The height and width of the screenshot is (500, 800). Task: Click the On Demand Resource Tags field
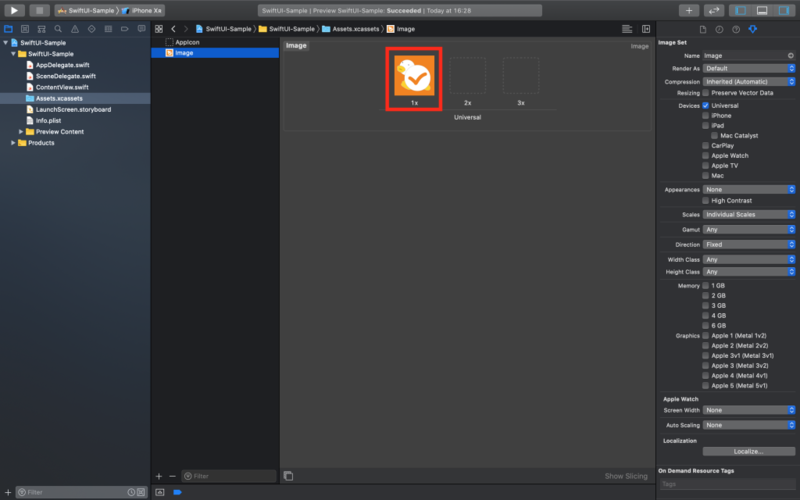[x=727, y=484]
